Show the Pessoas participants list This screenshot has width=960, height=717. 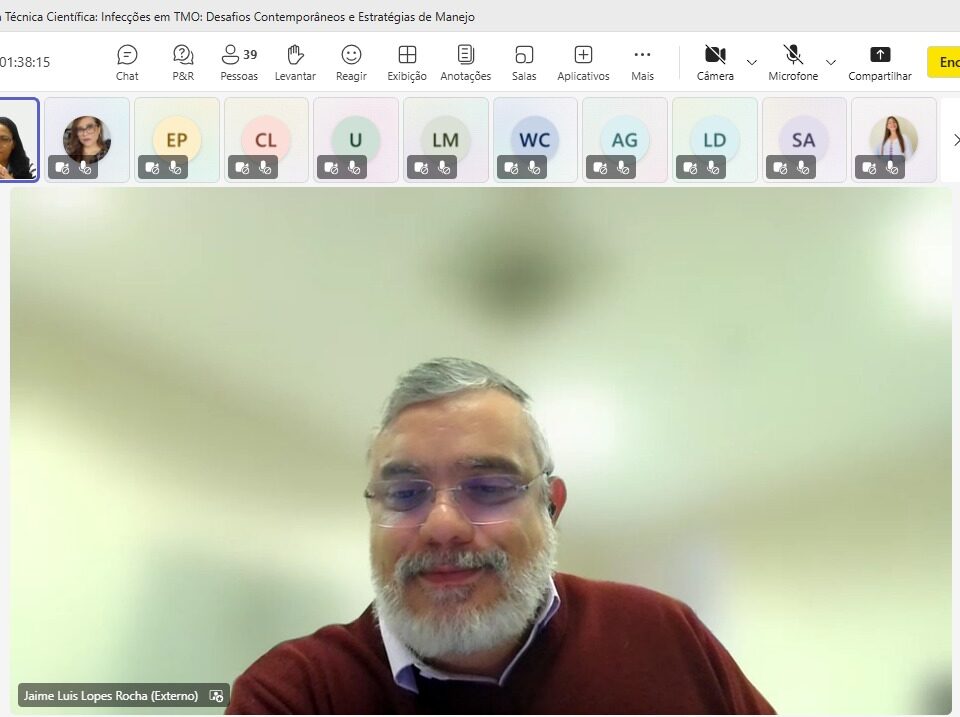coord(239,62)
